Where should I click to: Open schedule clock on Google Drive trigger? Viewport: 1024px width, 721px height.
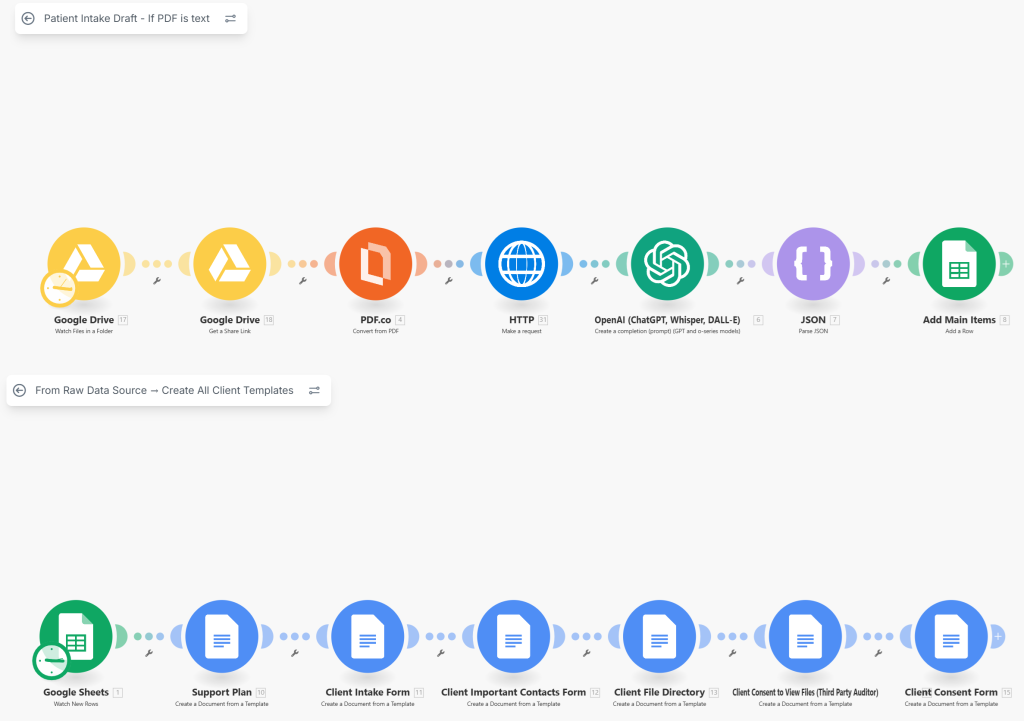click(59, 288)
